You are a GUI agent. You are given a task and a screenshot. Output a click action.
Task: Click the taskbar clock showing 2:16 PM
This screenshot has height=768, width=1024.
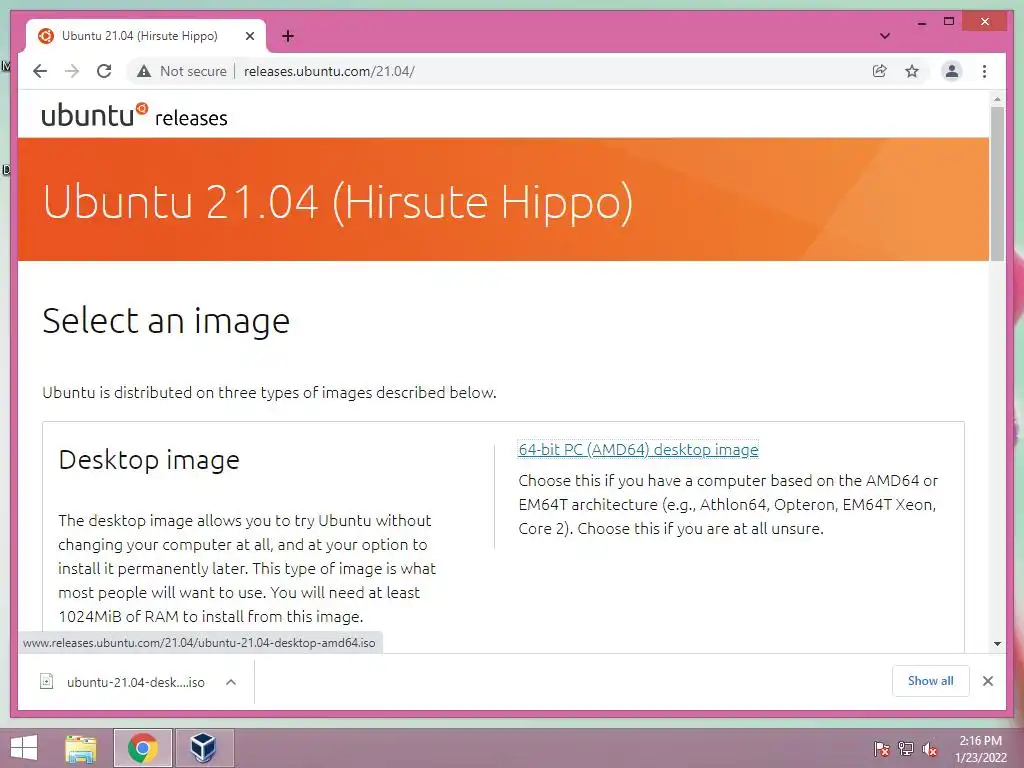tap(980, 748)
